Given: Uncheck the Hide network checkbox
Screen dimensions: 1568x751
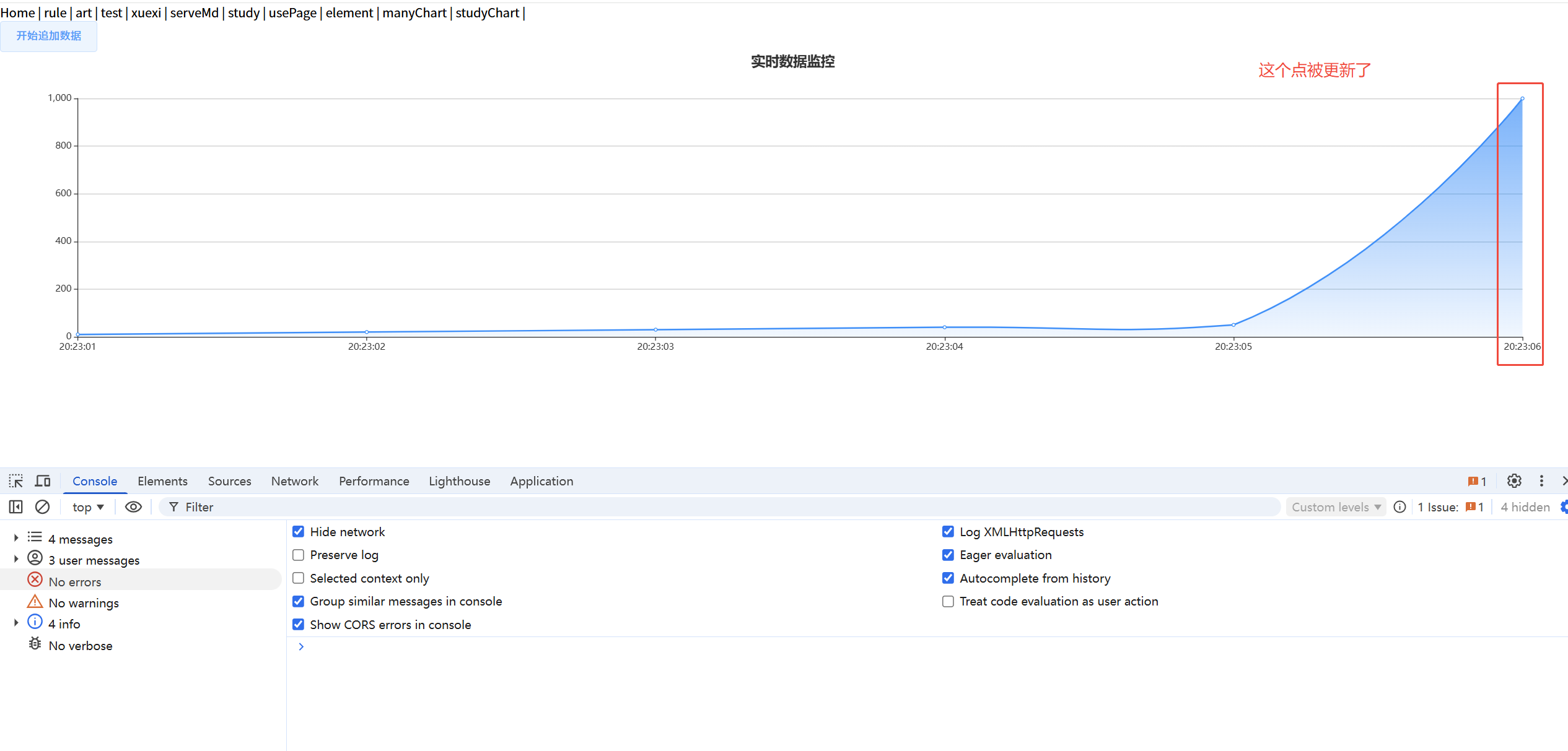Looking at the screenshot, I should coord(299,532).
